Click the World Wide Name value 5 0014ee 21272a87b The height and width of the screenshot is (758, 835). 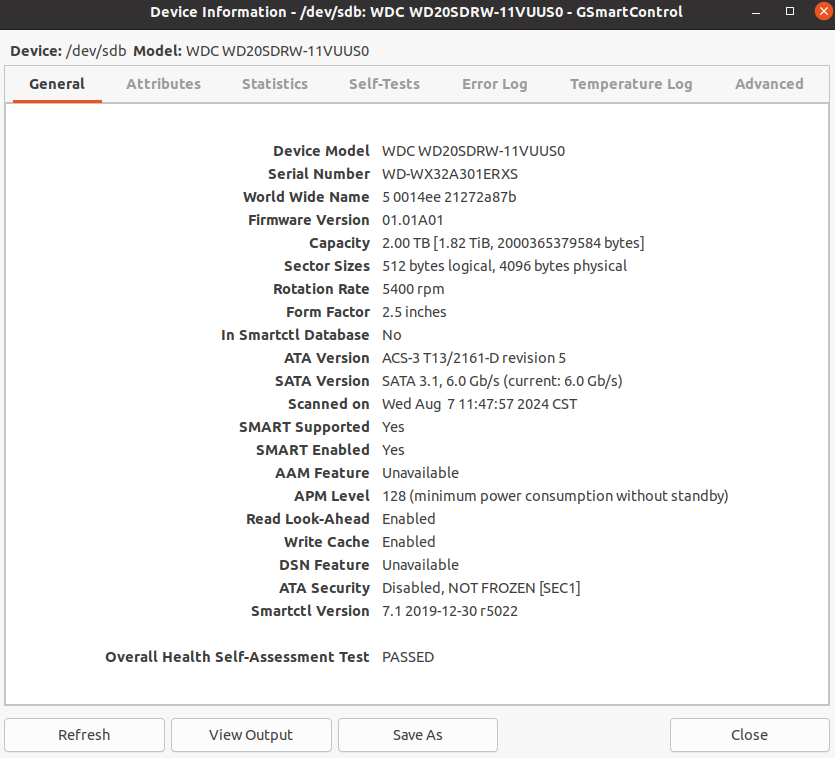coord(449,197)
